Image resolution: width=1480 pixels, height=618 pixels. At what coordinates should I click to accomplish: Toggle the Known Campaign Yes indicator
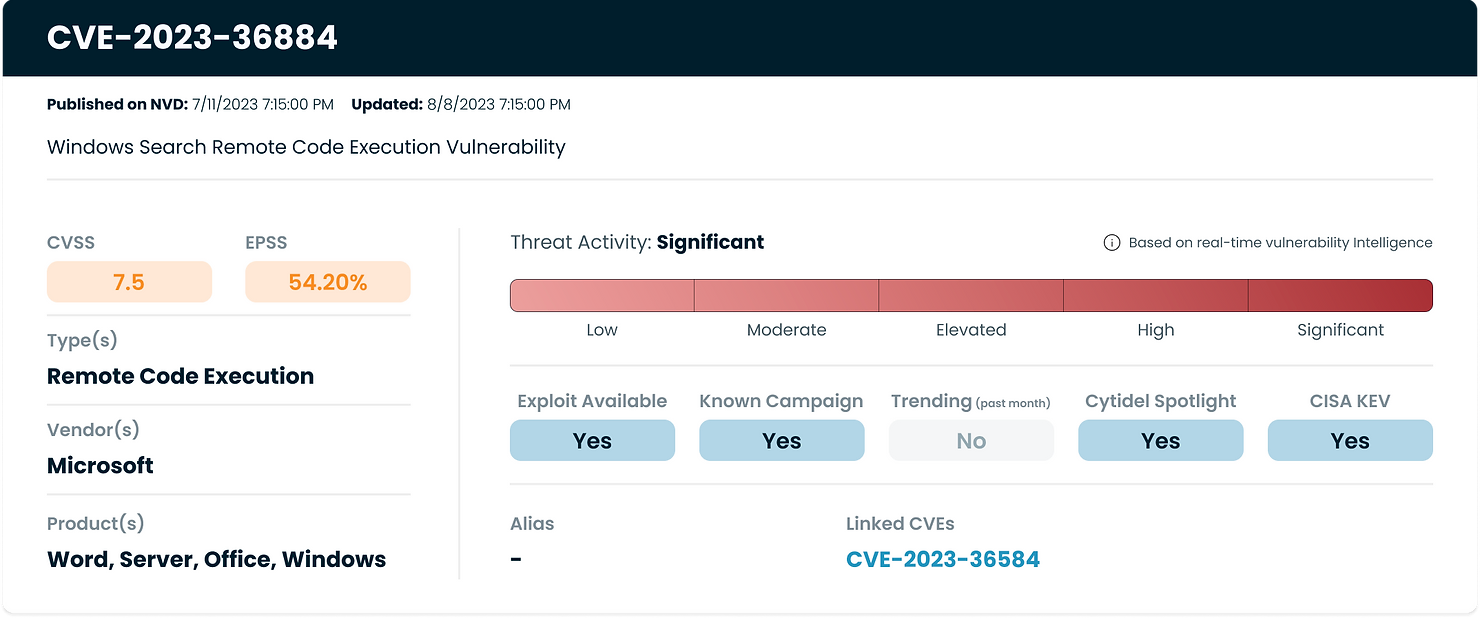(x=781, y=440)
